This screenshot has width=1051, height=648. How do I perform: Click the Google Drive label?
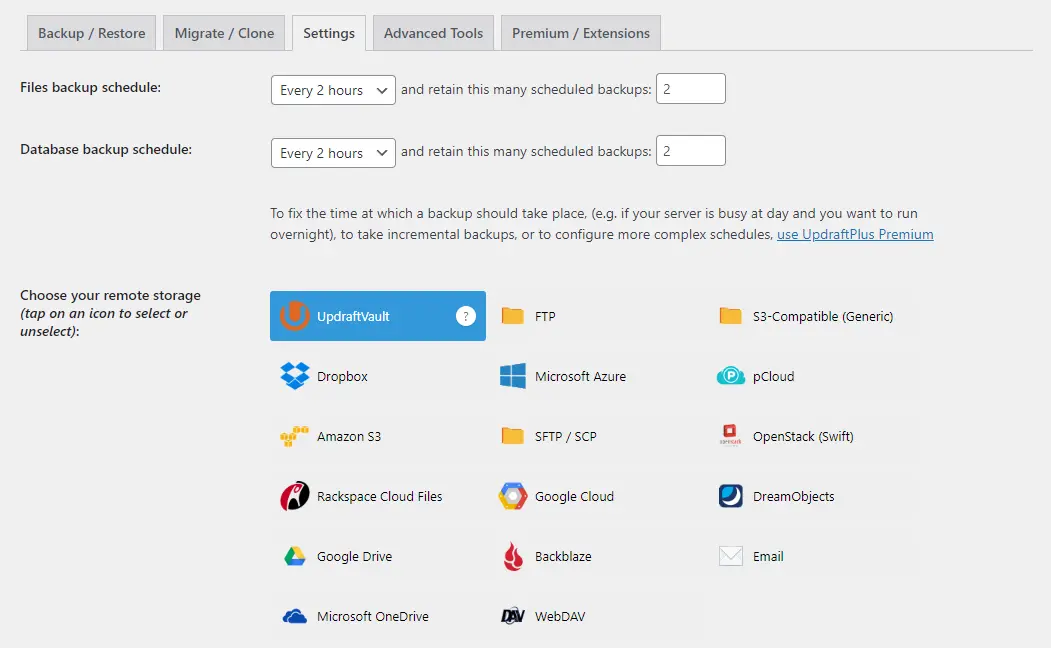[x=354, y=557]
